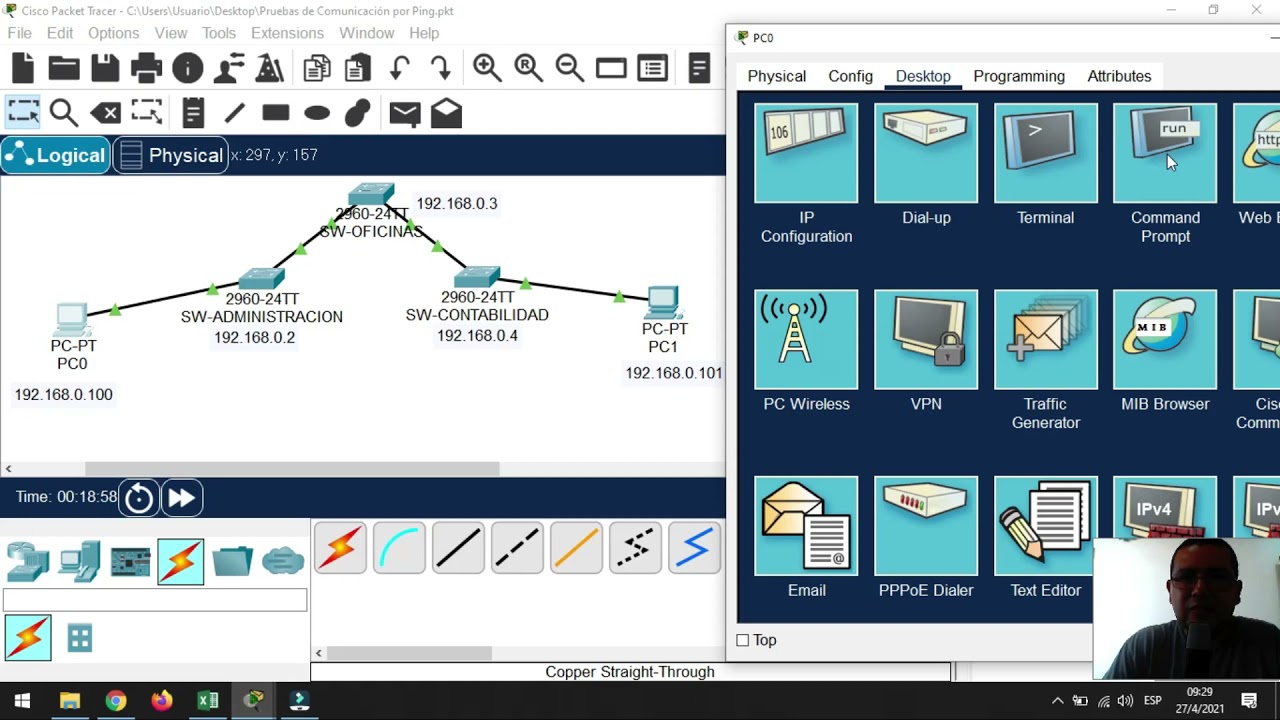
Task: Open the Options menu
Action: pos(113,33)
